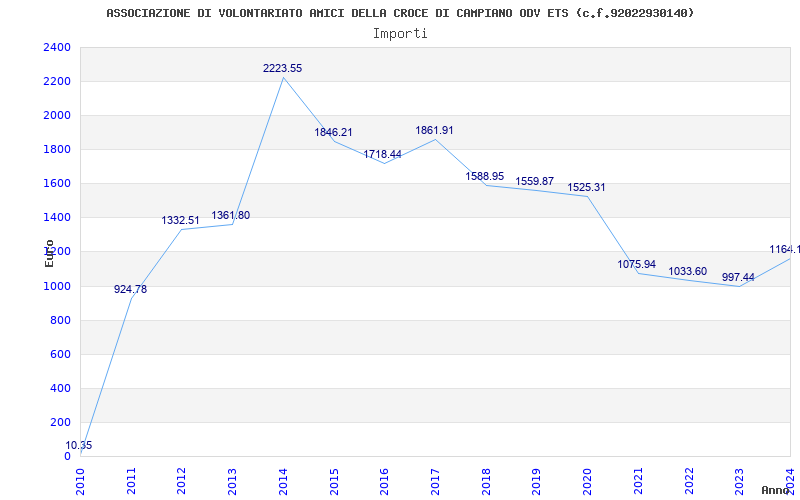Click the 'Euro' y-axis title
This screenshot has height=500, width=800.
point(49,253)
